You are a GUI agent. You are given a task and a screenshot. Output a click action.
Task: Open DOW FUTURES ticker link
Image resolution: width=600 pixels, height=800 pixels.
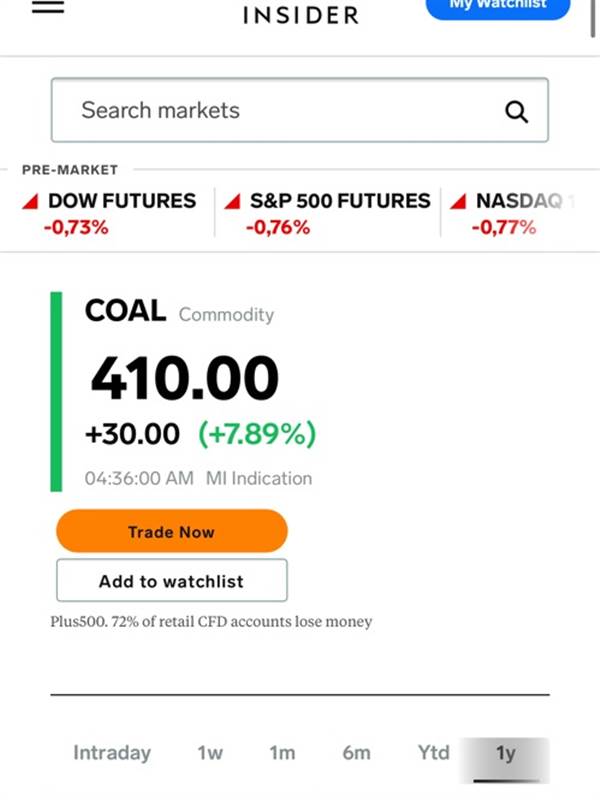coord(122,201)
